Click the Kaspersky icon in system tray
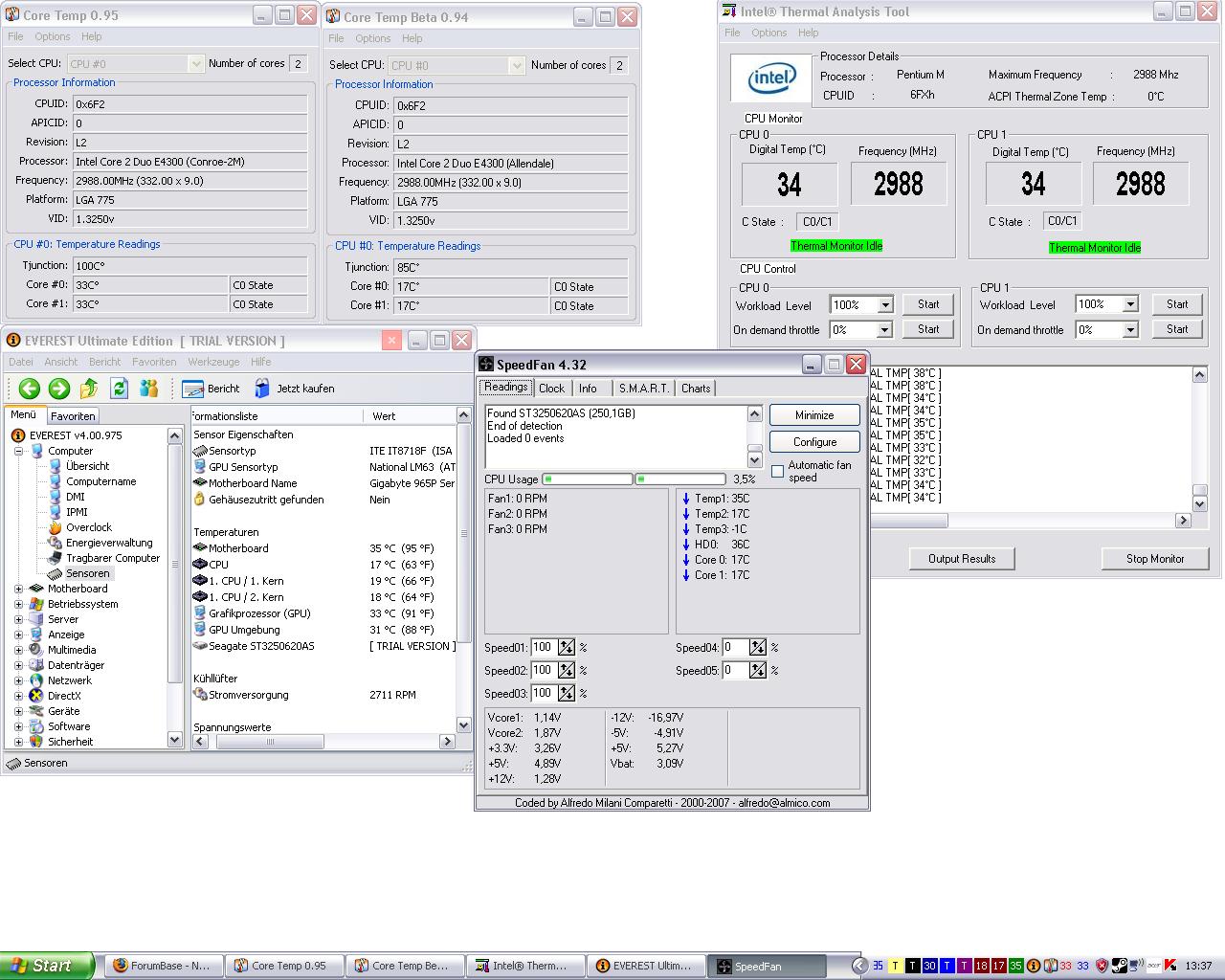The width and height of the screenshot is (1225, 980). [x=1170, y=966]
